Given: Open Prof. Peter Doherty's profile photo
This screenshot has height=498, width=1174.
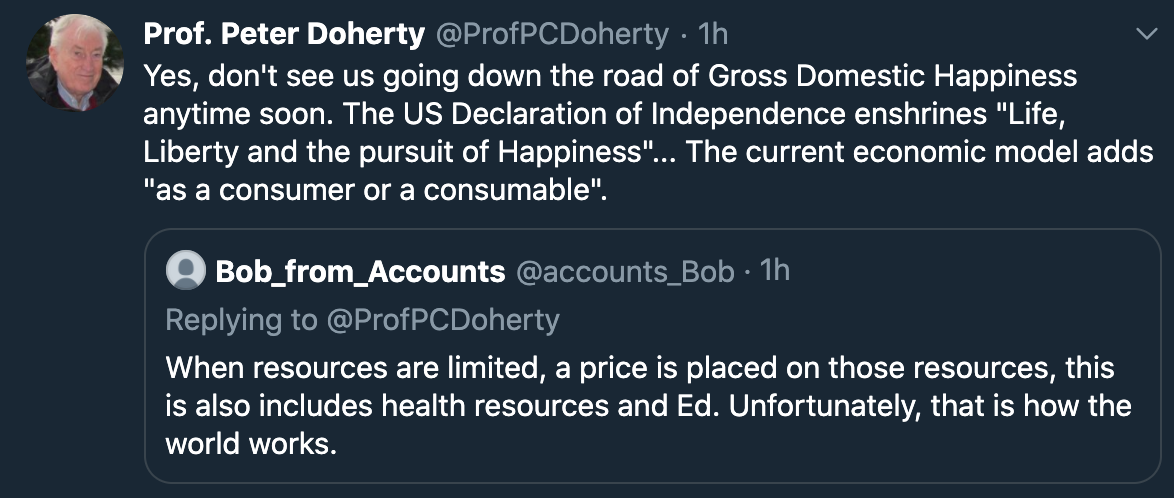Looking at the screenshot, I should coord(68,64).
